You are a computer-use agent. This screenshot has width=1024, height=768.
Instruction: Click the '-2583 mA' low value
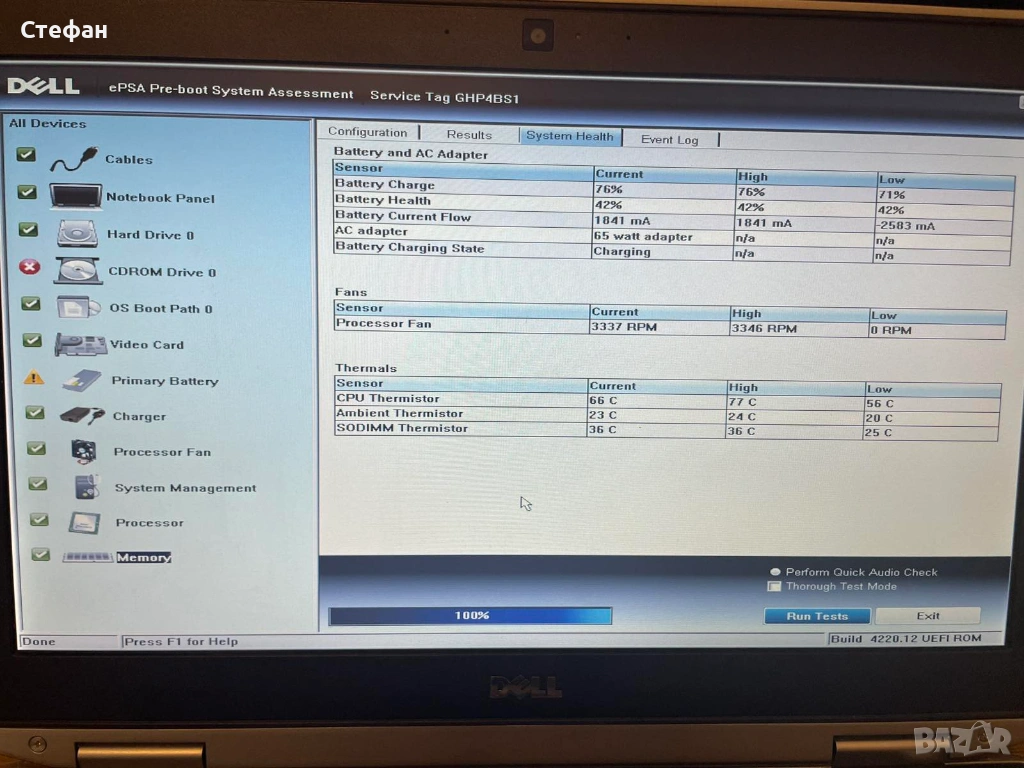[x=905, y=226]
